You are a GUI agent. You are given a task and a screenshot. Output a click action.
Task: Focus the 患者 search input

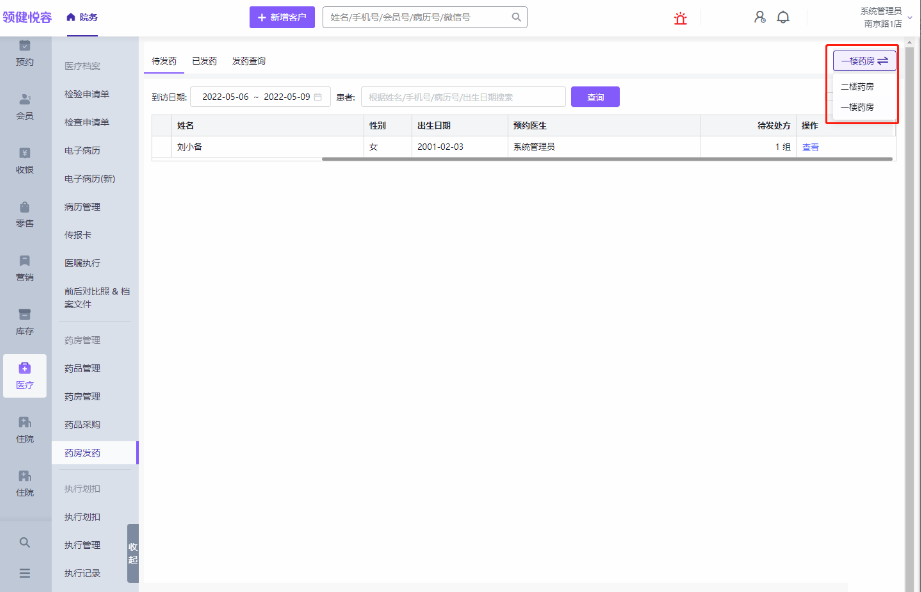[463, 97]
